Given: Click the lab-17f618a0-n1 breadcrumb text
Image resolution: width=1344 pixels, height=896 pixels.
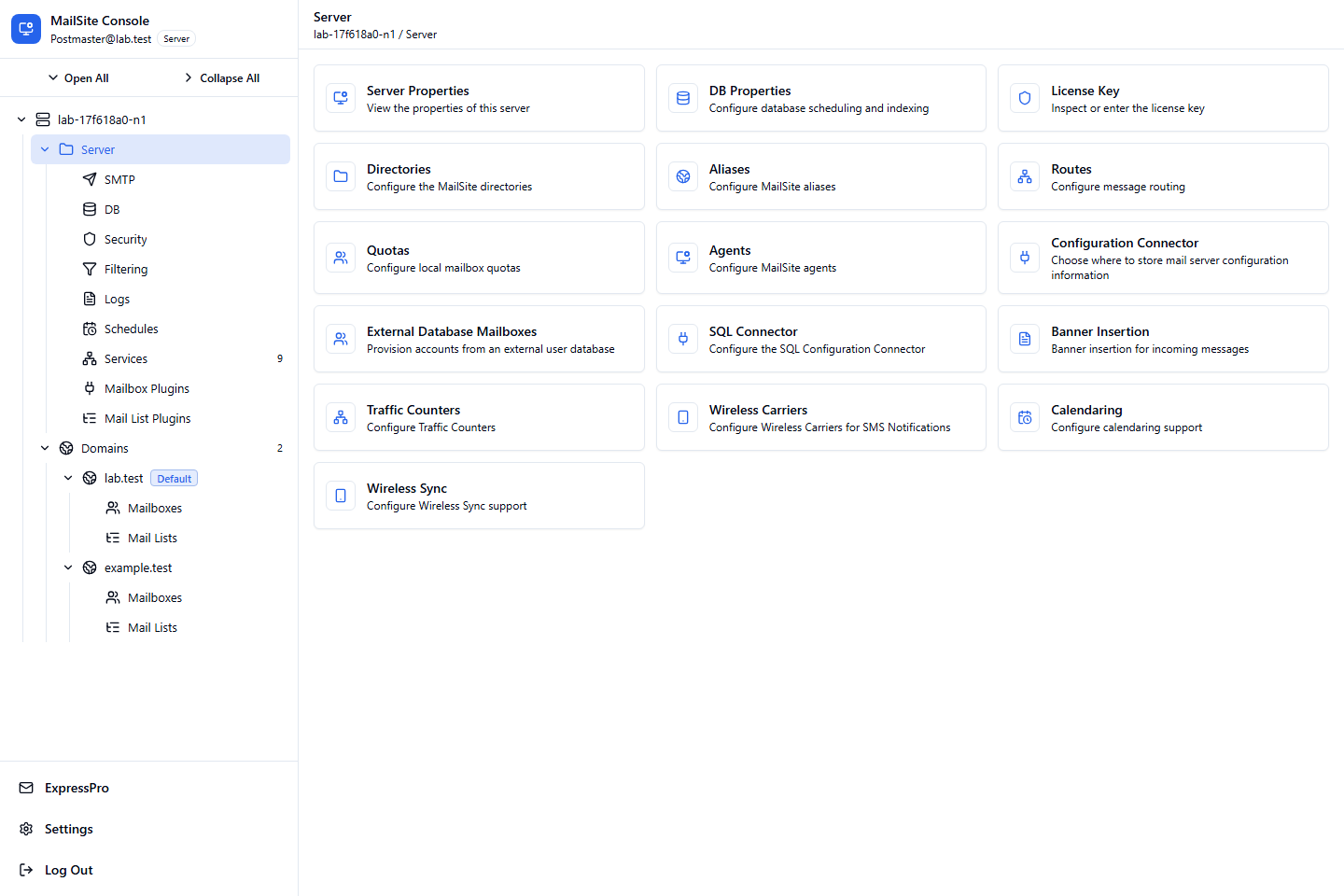Looking at the screenshot, I should [355, 35].
